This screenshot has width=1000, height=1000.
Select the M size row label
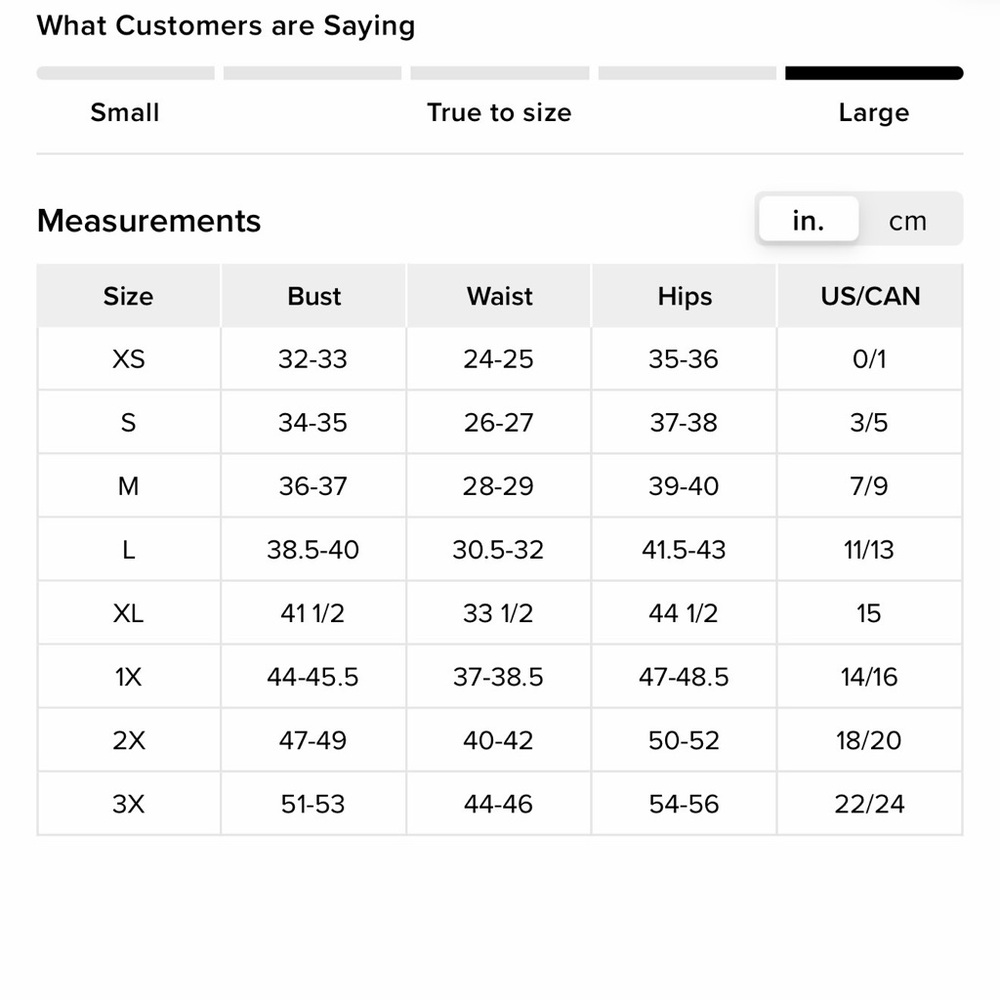[x=128, y=486]
